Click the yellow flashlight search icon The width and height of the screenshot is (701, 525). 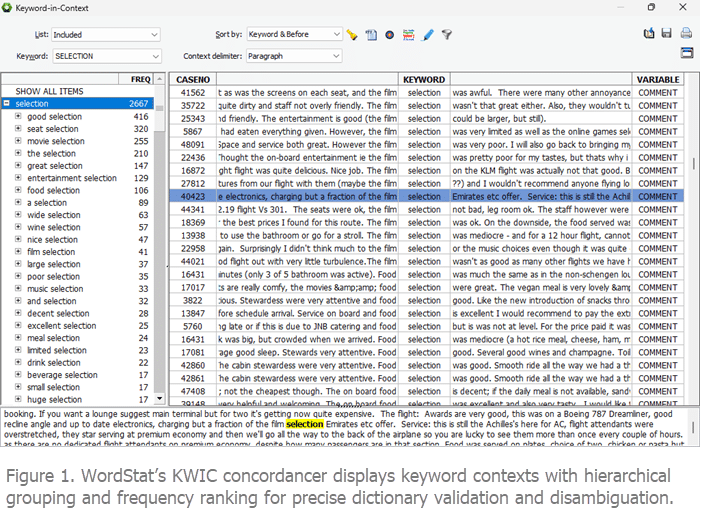point(352,34)
